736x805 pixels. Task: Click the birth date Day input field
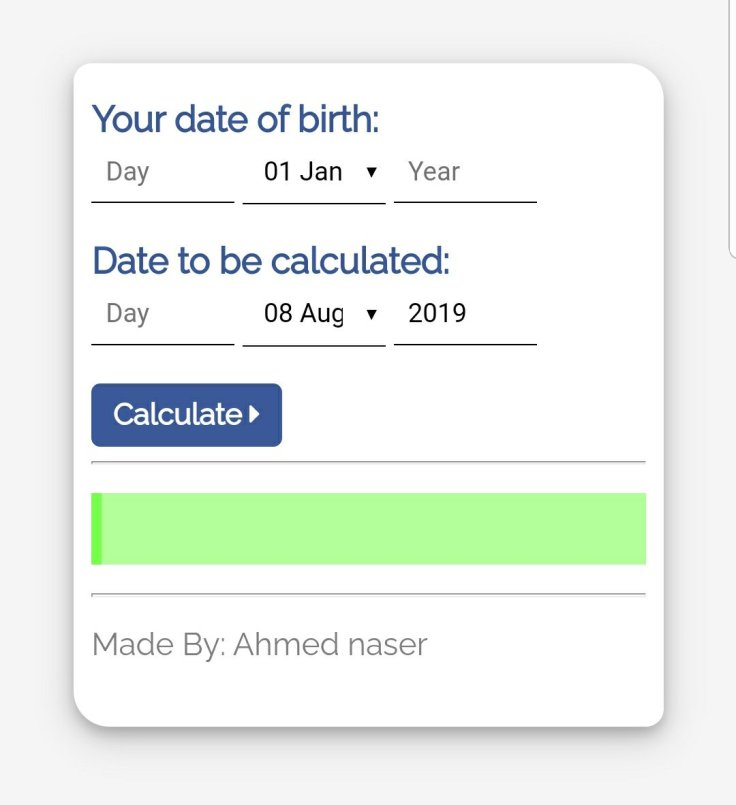[162, 172]
